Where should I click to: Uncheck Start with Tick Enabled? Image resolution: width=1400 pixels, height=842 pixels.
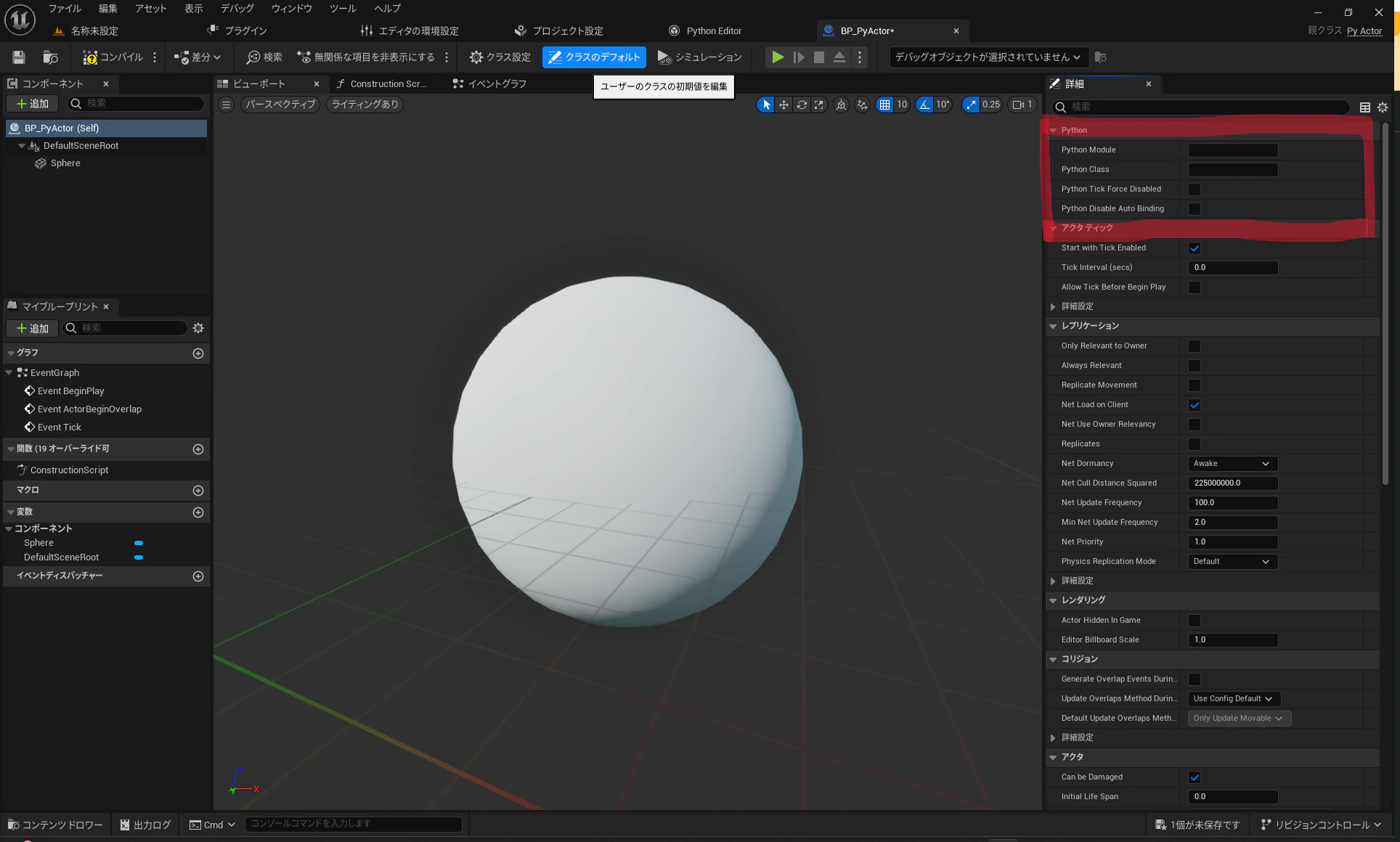click(1195, 248)
